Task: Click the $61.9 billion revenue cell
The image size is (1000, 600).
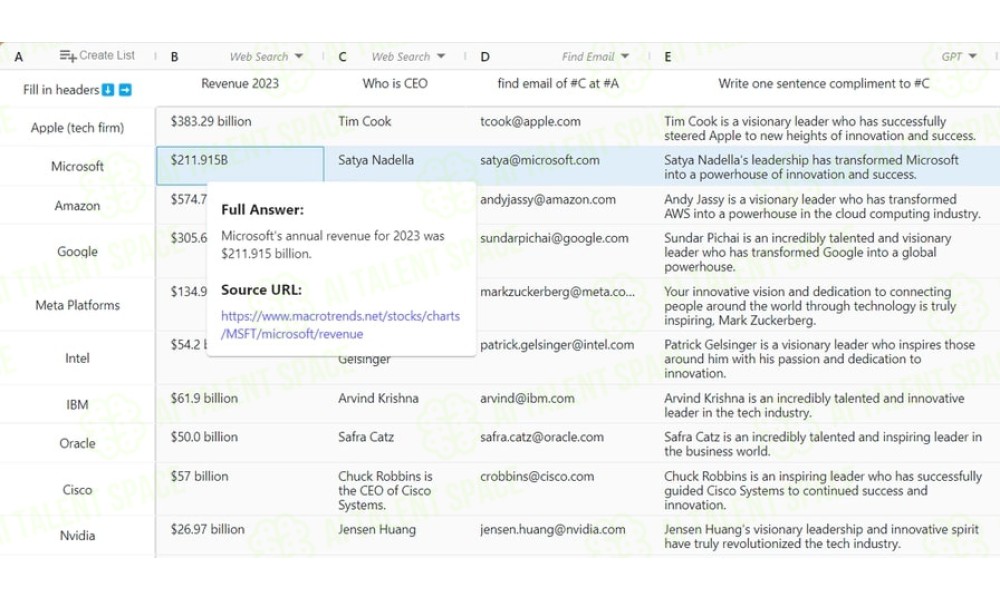Action: tap(240, 404)
